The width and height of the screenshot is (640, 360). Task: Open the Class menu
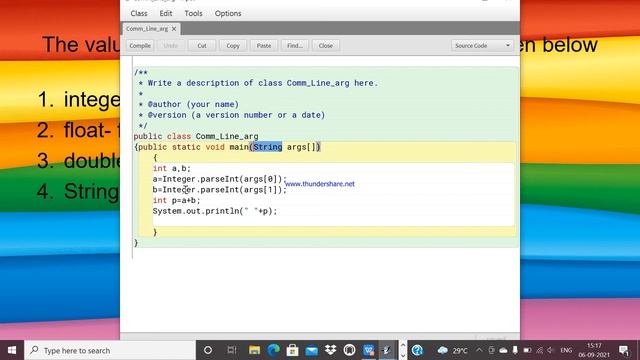139,13
